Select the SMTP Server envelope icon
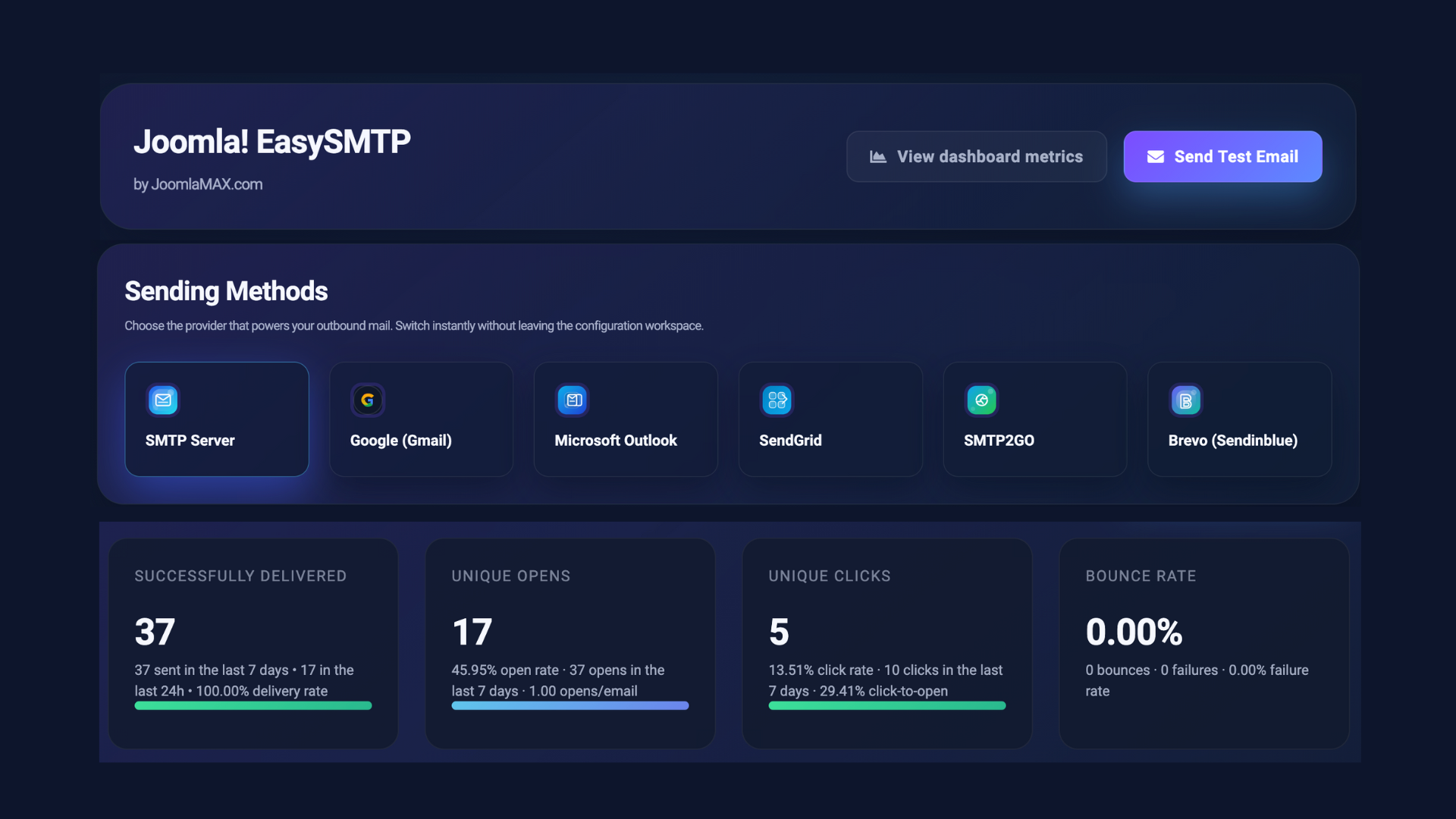This screenshot has height=819, width=1456. point(163,400)
